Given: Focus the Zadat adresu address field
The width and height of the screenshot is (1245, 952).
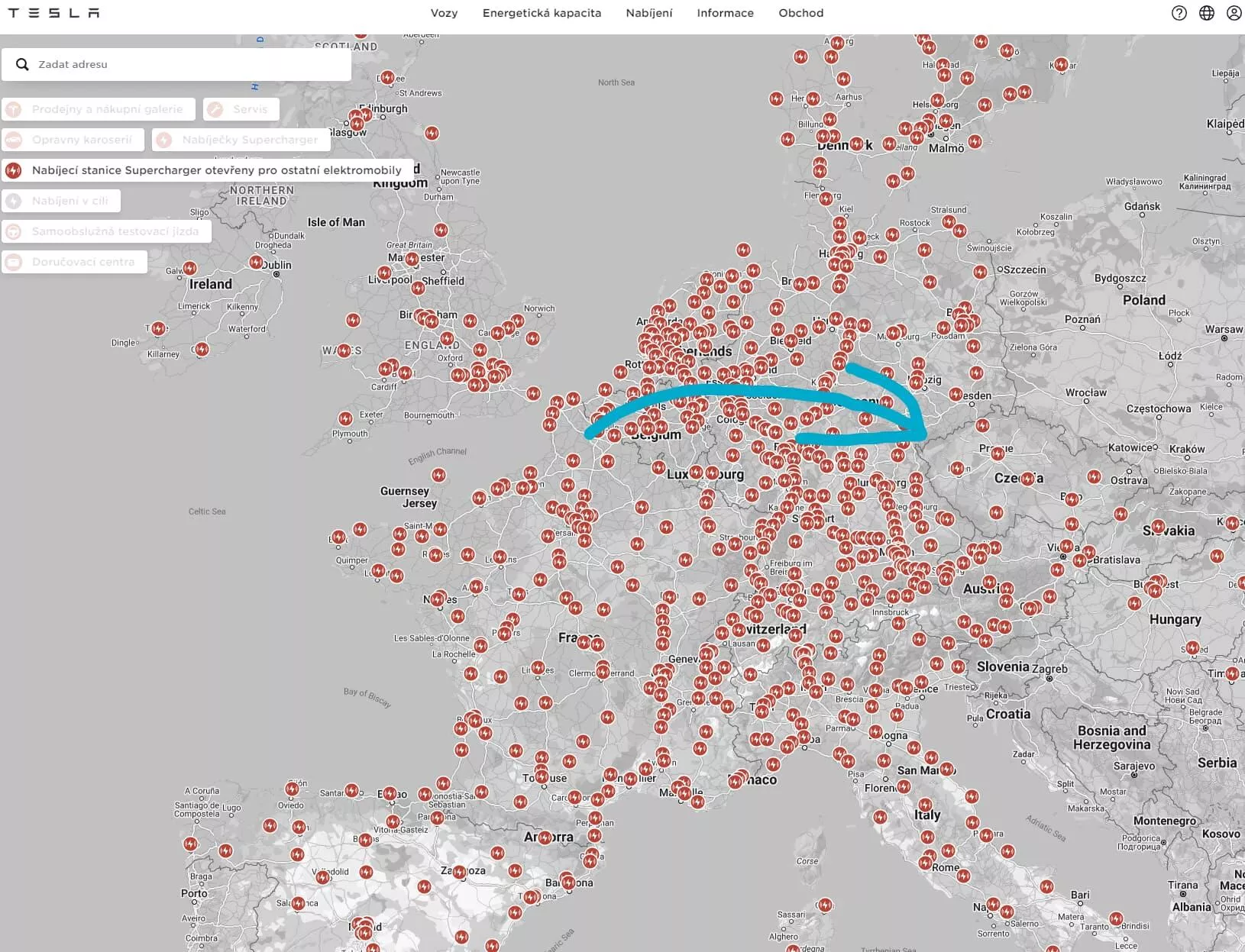Looking at the screenshot, I should click(x=176, y=65).
